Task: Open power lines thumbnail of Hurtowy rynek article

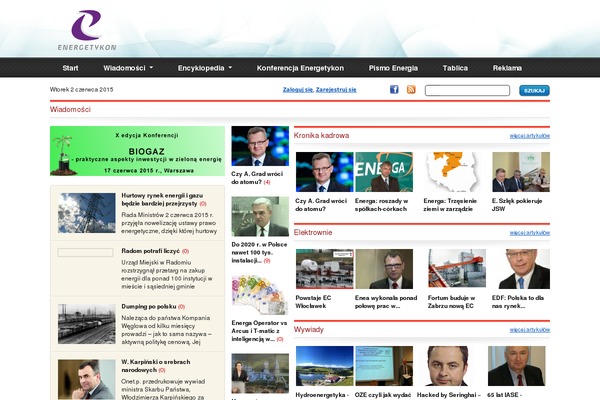Action: point(86,213)
